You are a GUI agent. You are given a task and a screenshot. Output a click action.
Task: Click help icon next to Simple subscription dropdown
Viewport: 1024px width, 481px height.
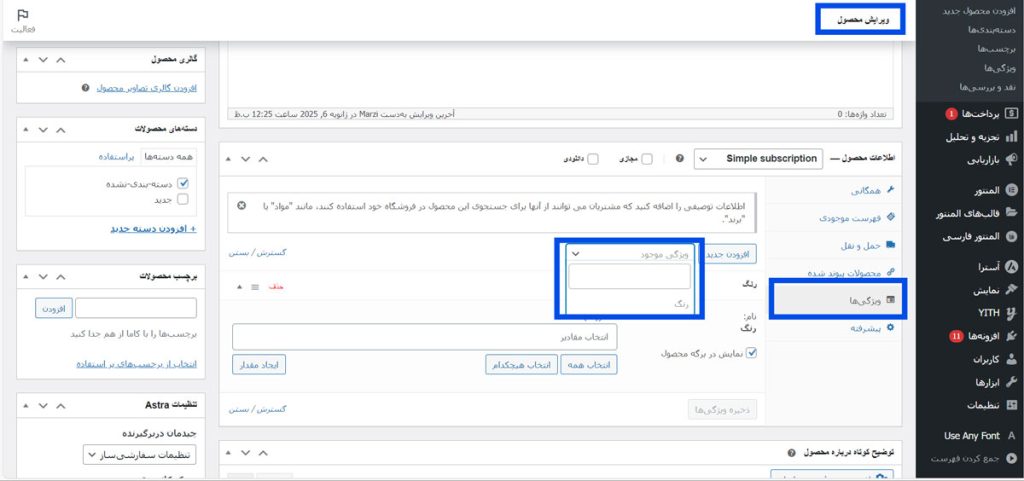[680, 159]
